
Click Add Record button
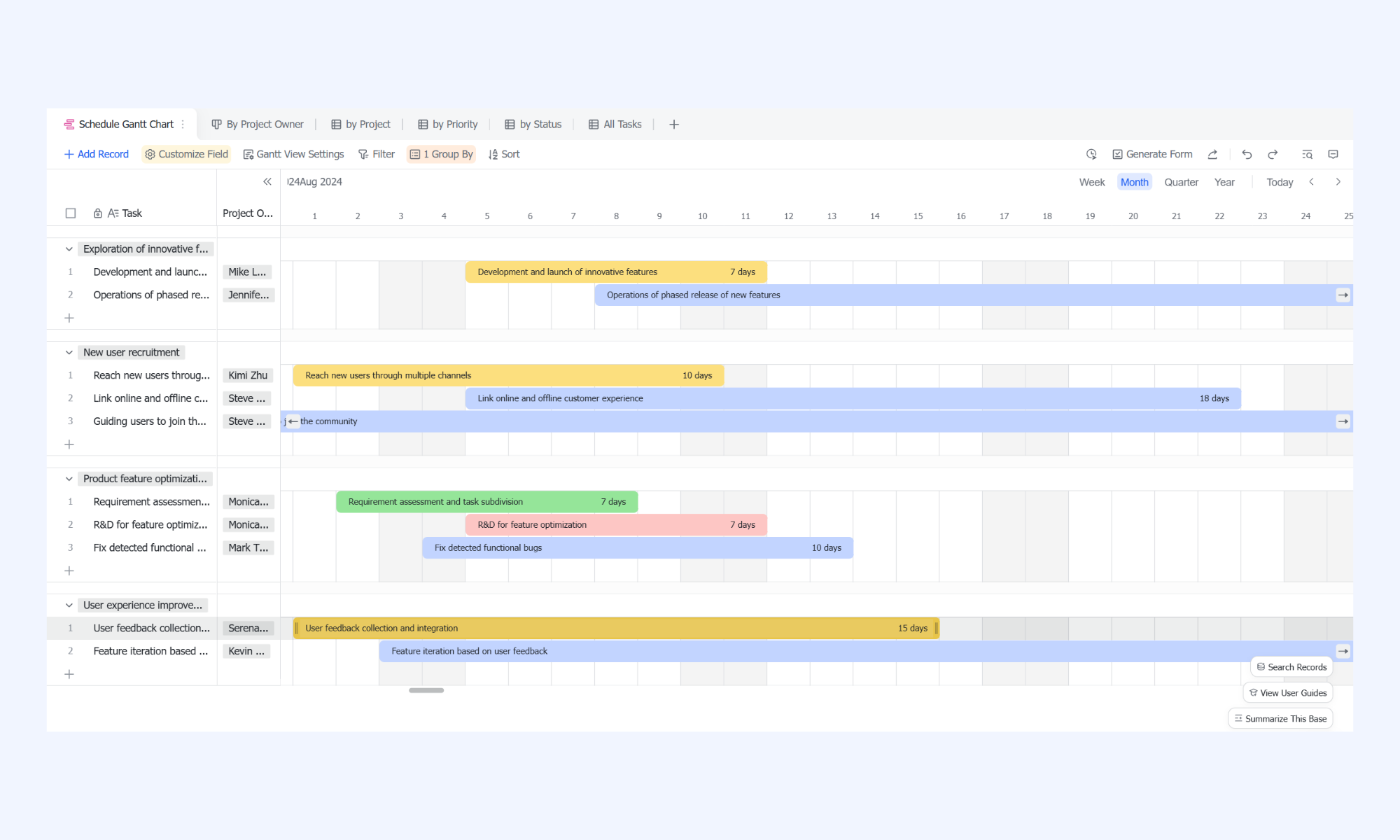(x=97, y=154)
